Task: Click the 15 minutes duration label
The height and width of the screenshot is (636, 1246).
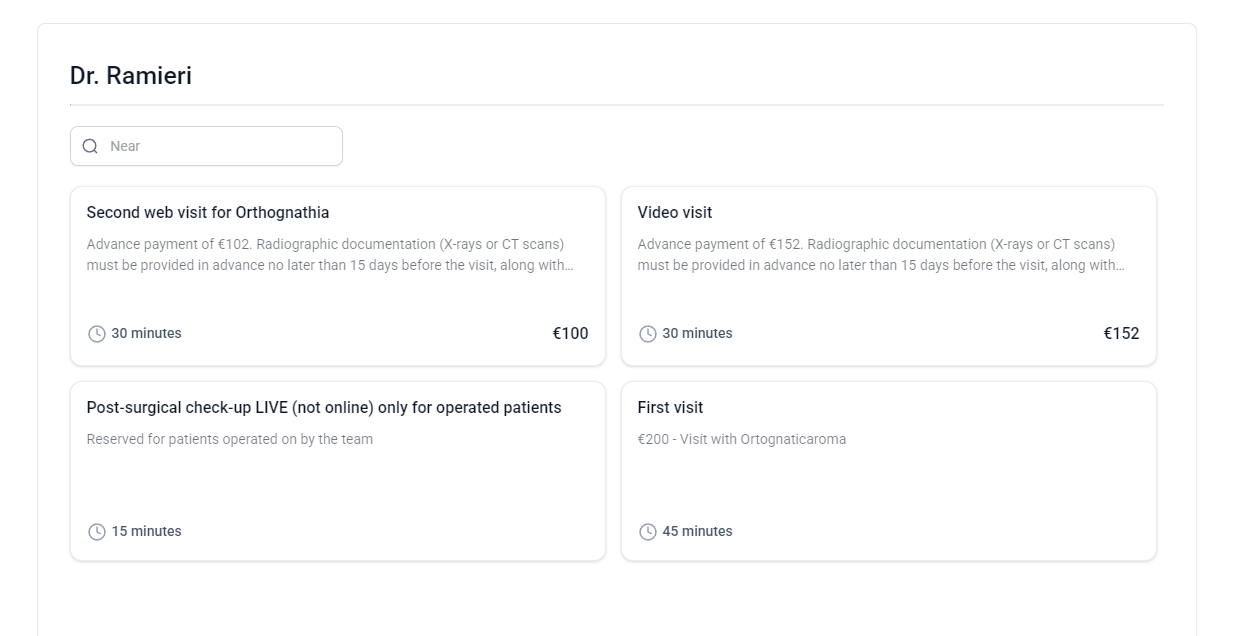Action: point(146,532)
